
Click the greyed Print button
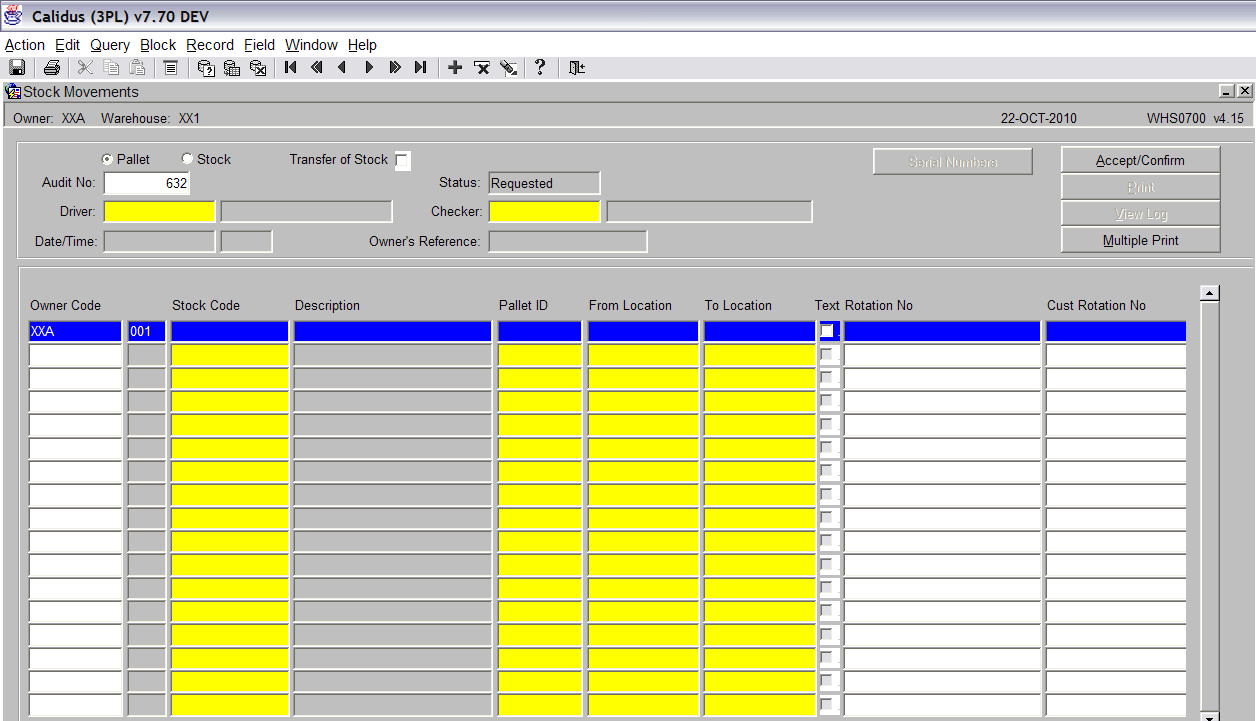1140,187
